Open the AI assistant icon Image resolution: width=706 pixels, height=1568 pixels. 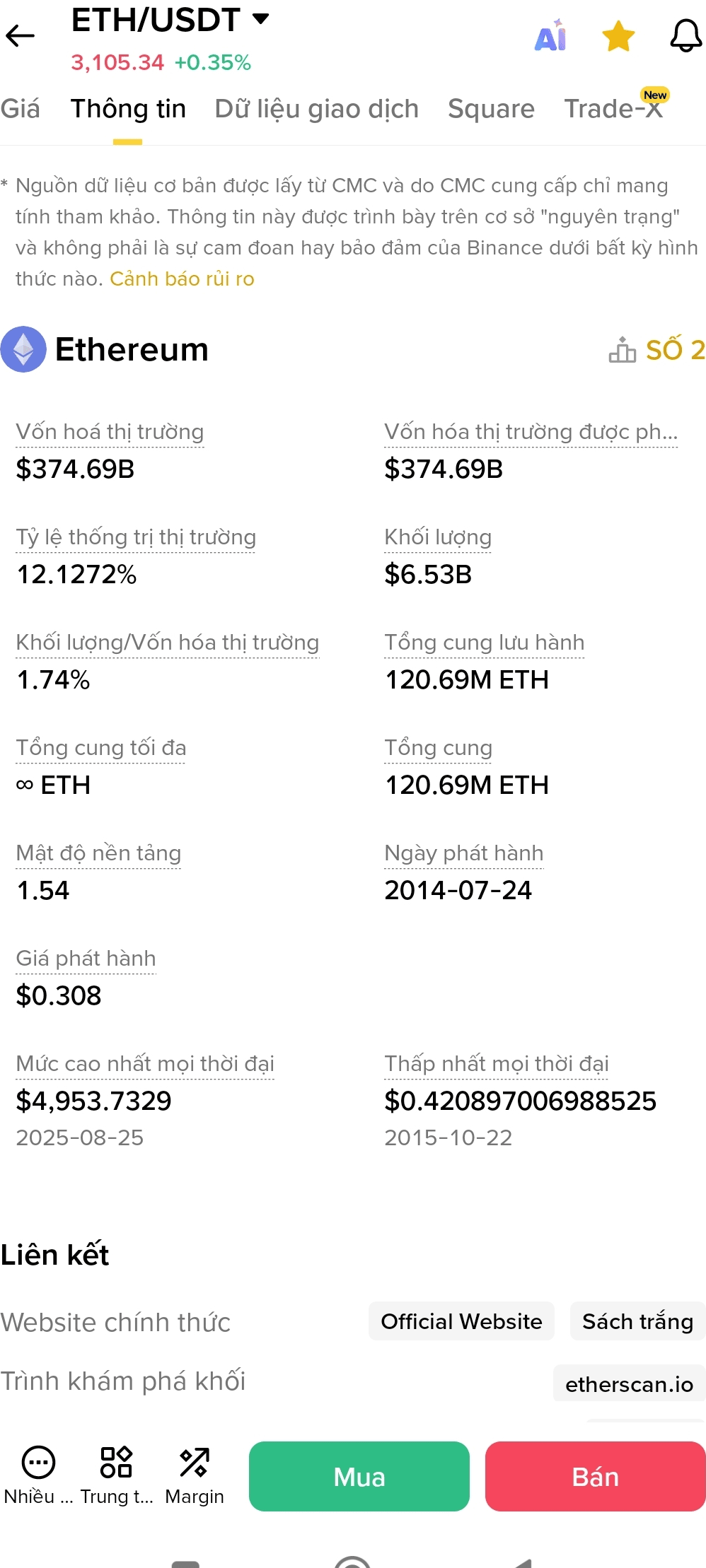point(550,36)
